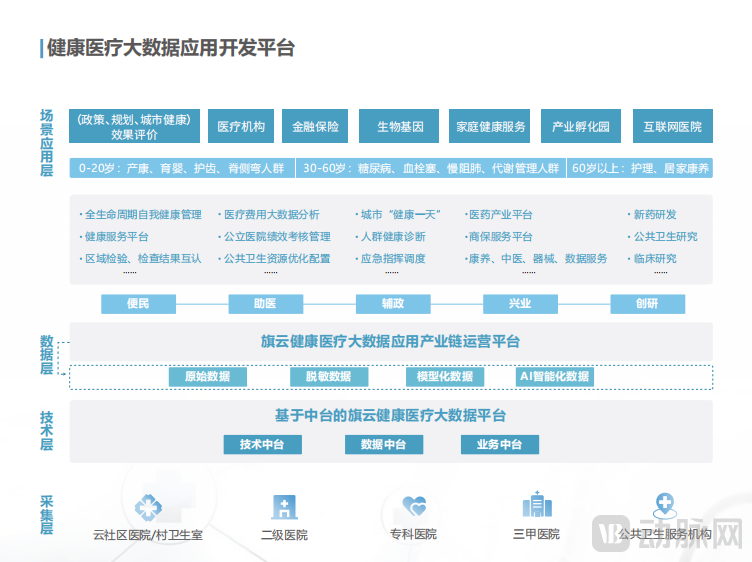Select the 效果评价 policy box
This screenshot has width=752, height=562.
click(134, 126)
